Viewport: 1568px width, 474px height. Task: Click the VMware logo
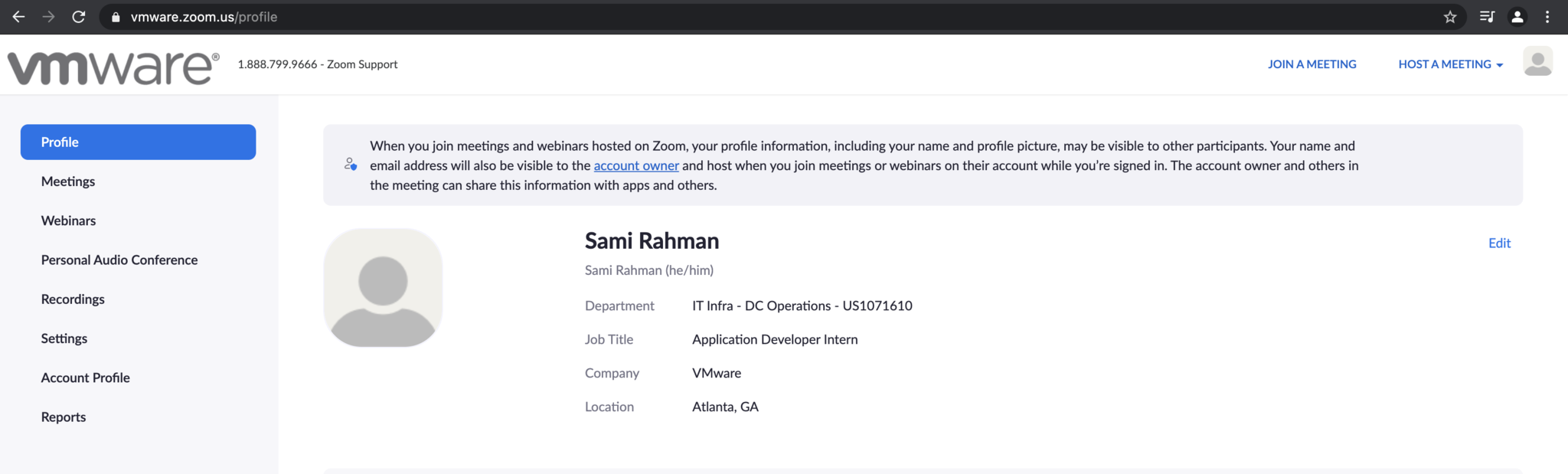pos(113,67)
